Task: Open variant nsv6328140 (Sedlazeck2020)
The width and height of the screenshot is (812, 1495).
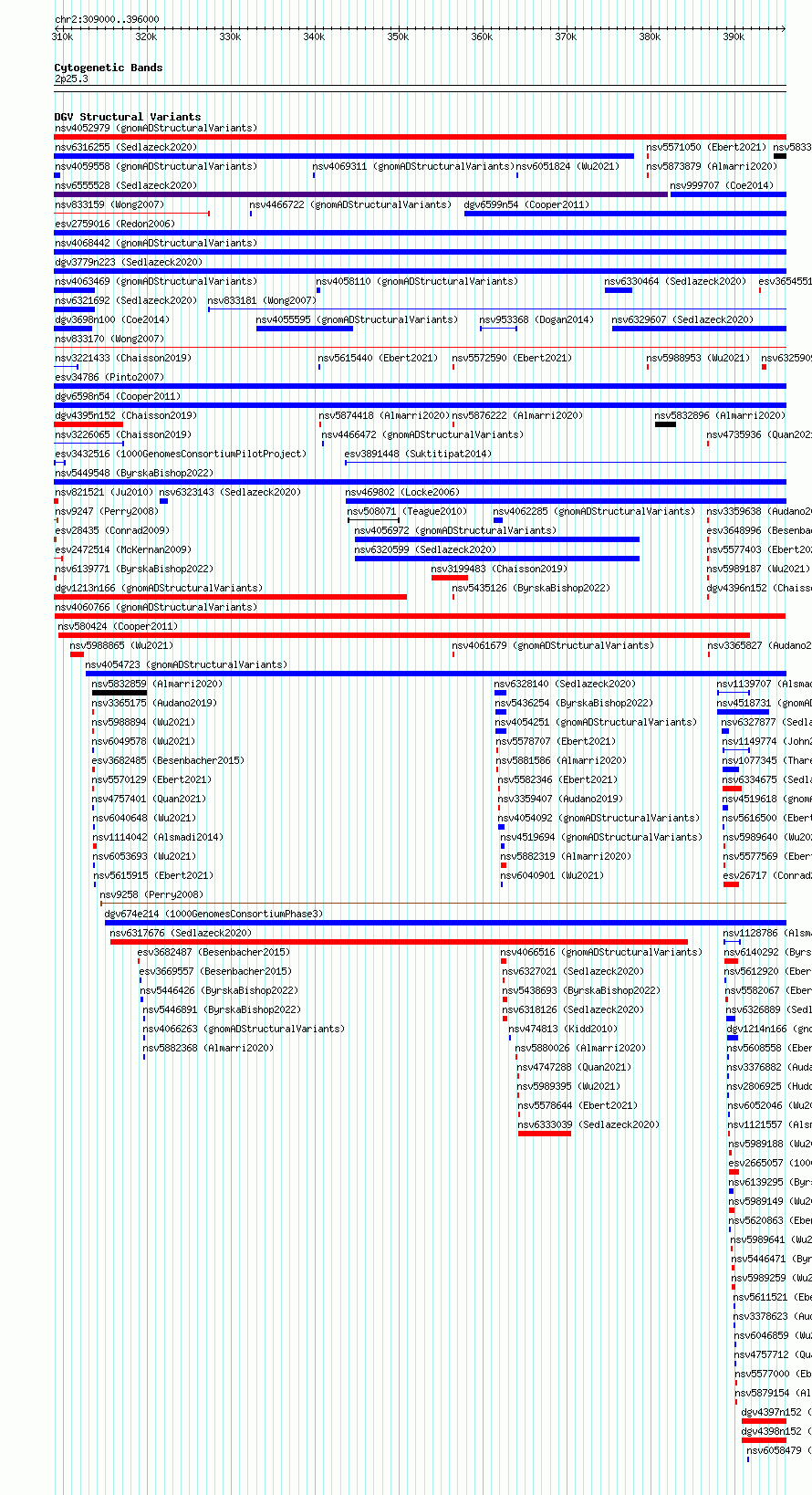Action: tap(566, 684)
